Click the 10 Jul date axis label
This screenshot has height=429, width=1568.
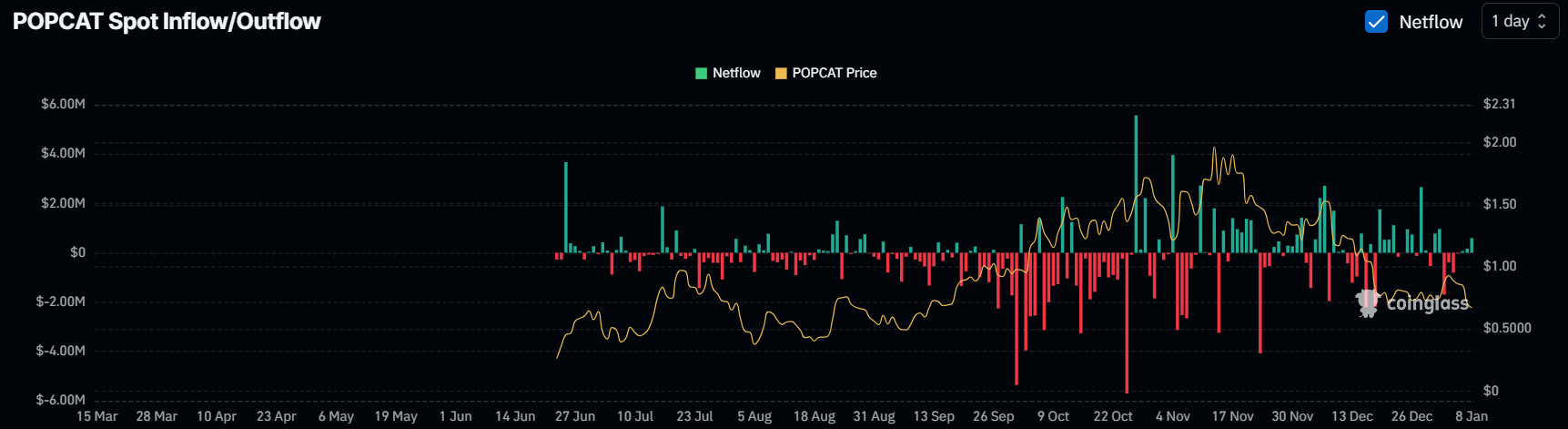[635, 416]
